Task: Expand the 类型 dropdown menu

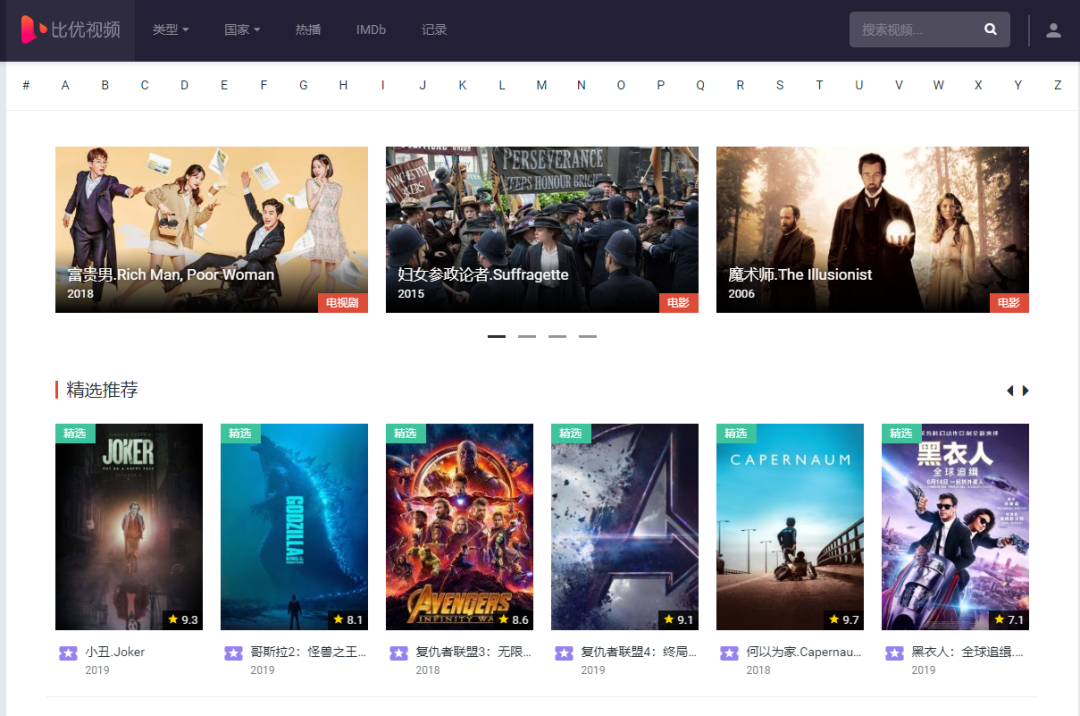Action: coord(170,30)
